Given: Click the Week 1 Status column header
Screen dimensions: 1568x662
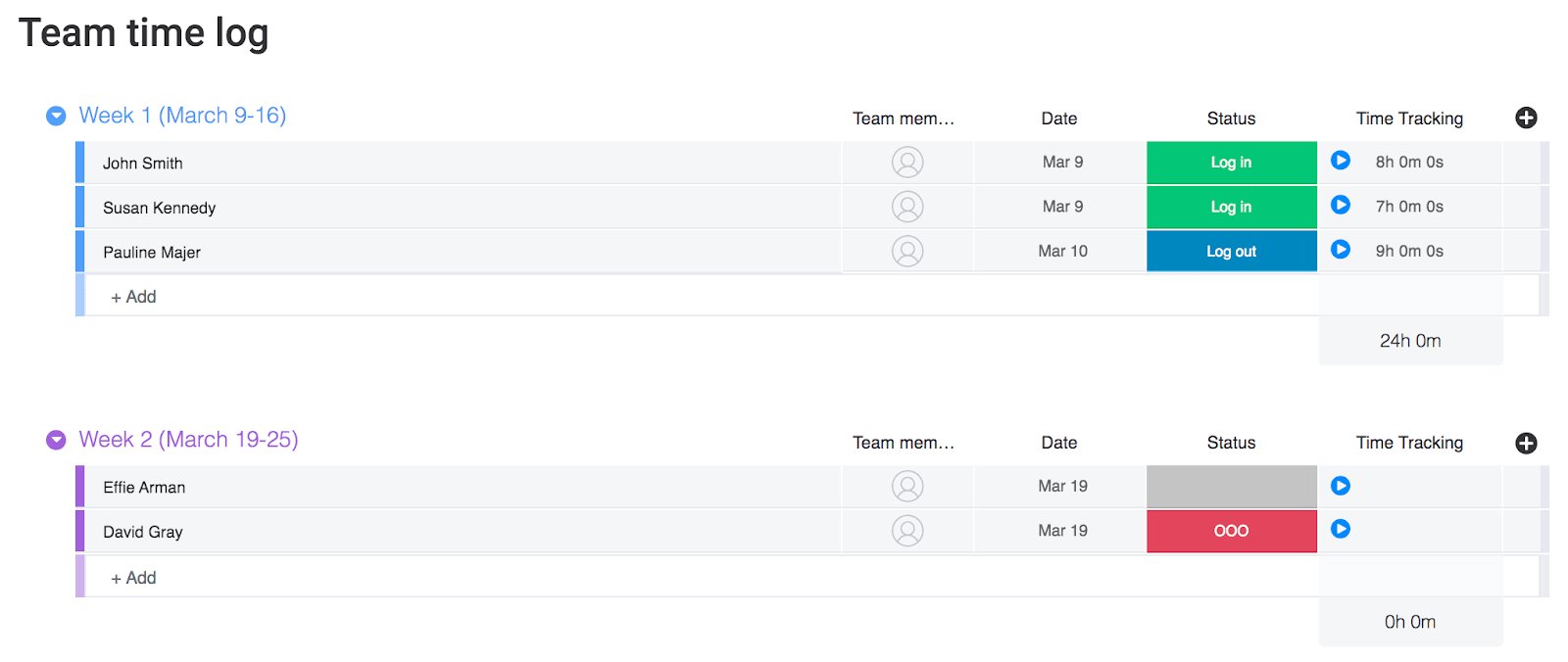Looking at the screenshot, I should pyautogui.click(x=1231, y=118).
